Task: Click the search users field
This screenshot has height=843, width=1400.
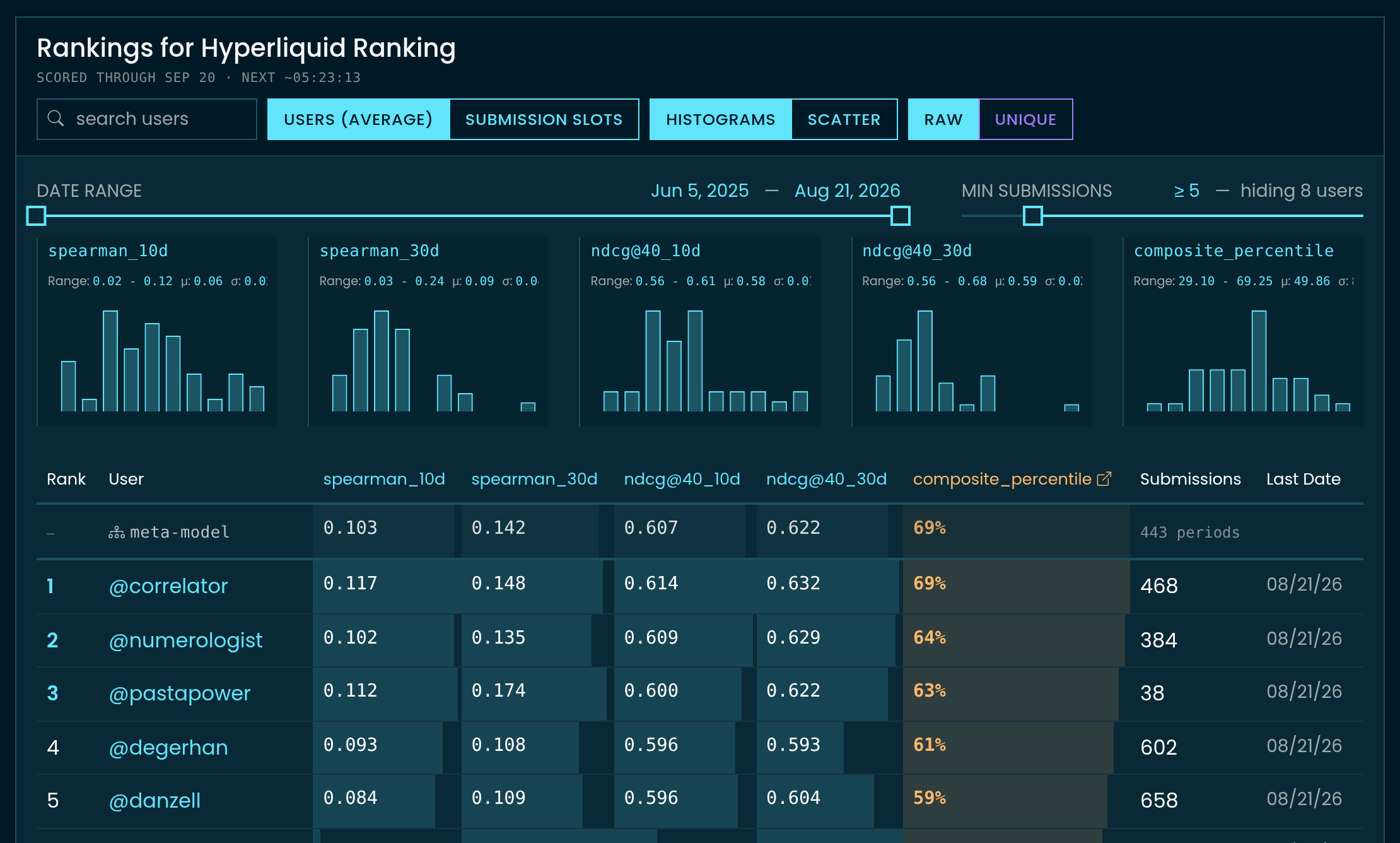Action: 147,119
